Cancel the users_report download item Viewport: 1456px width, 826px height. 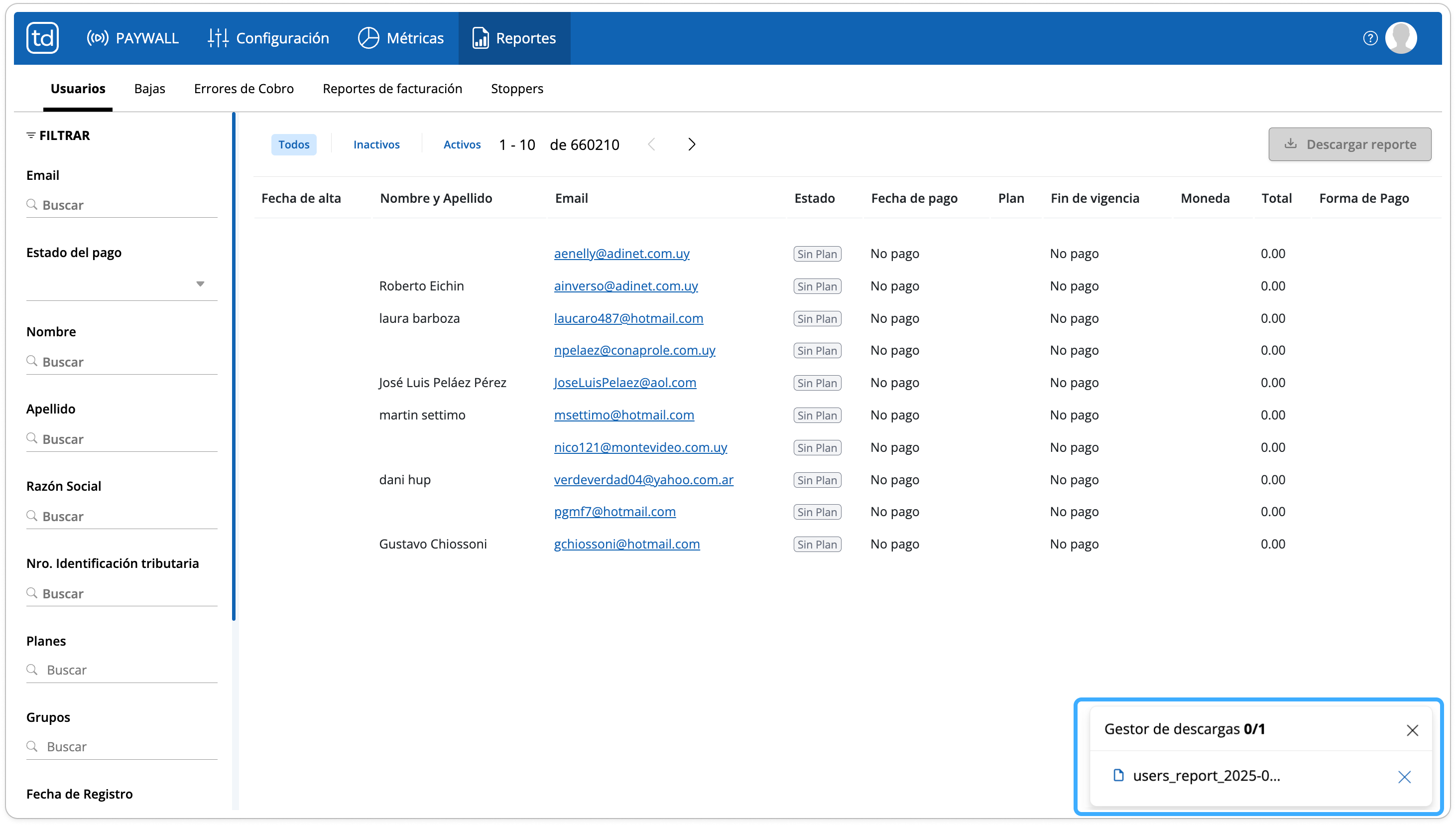pyautogui.click(x=1404, y=776)
